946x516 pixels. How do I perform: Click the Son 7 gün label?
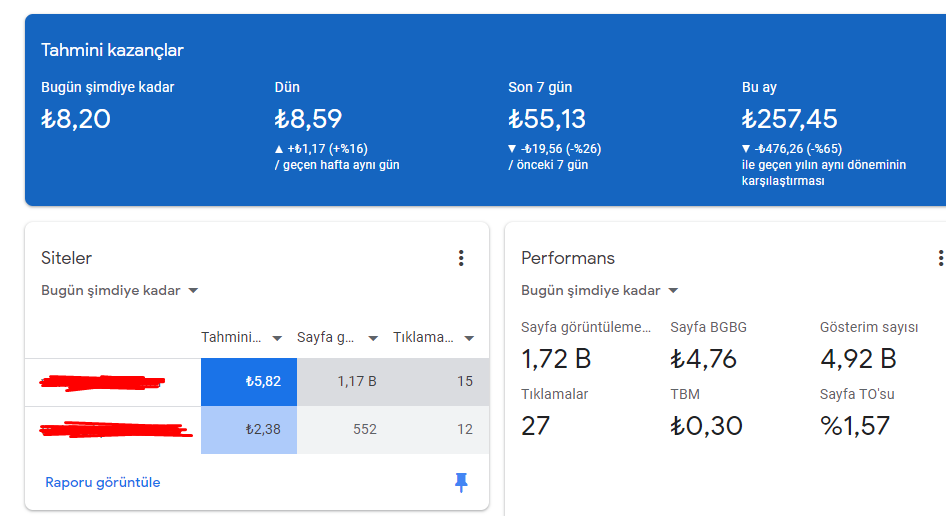point(540,88)
